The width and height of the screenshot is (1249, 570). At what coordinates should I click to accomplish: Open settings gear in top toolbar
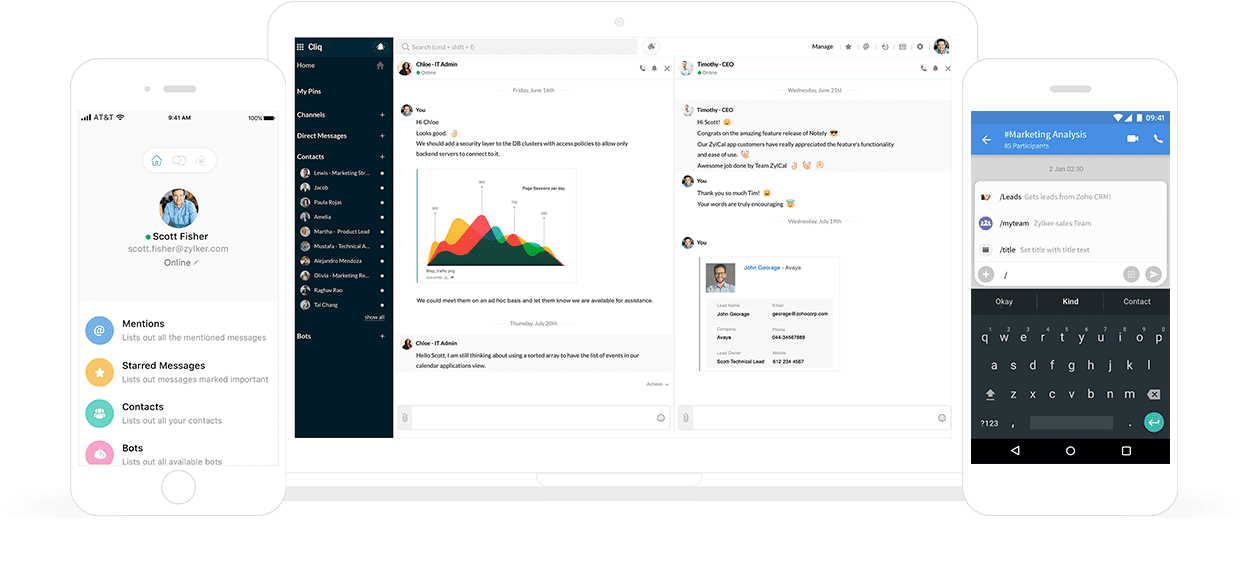pos(920,46)
